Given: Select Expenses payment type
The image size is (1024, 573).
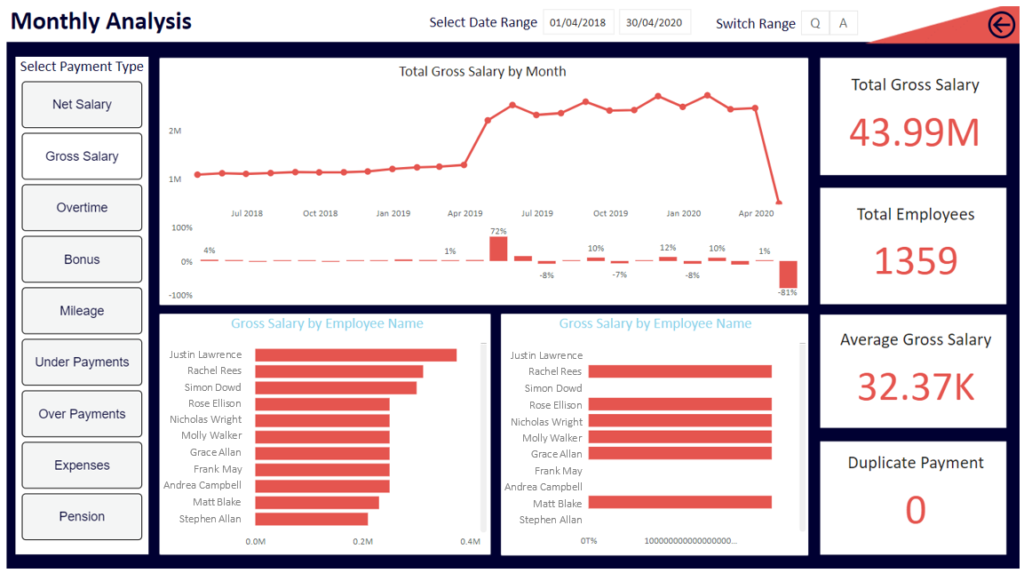Looking at the screenshot, I should pyautogui.click(x=82, y=465).
